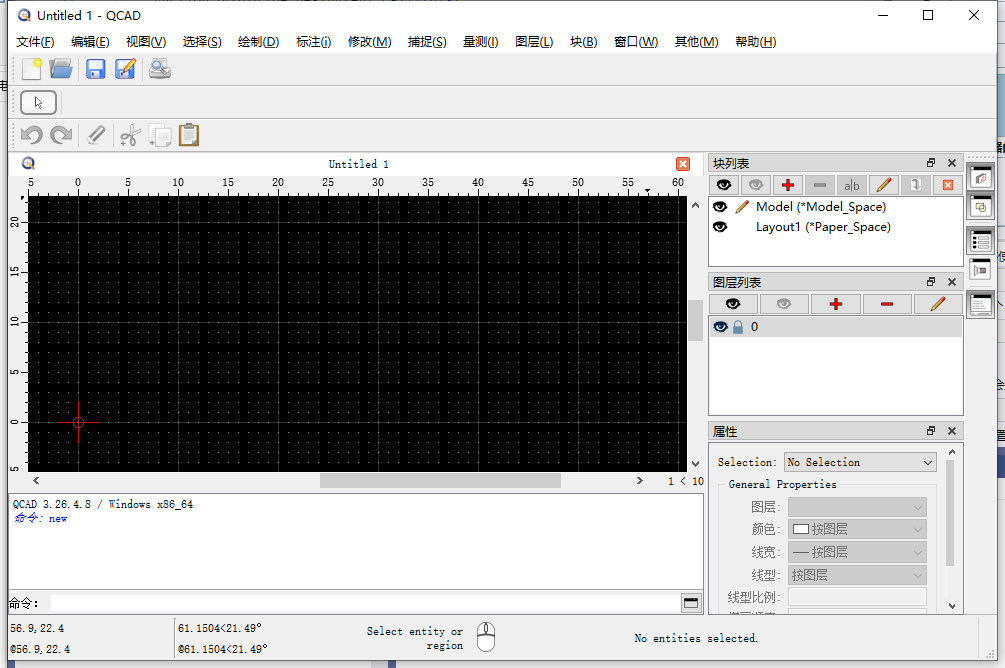The height and width of the screenshot is (668, 1005).
Task: Toggle visibility of layer 0
Action: pos(720,326)
